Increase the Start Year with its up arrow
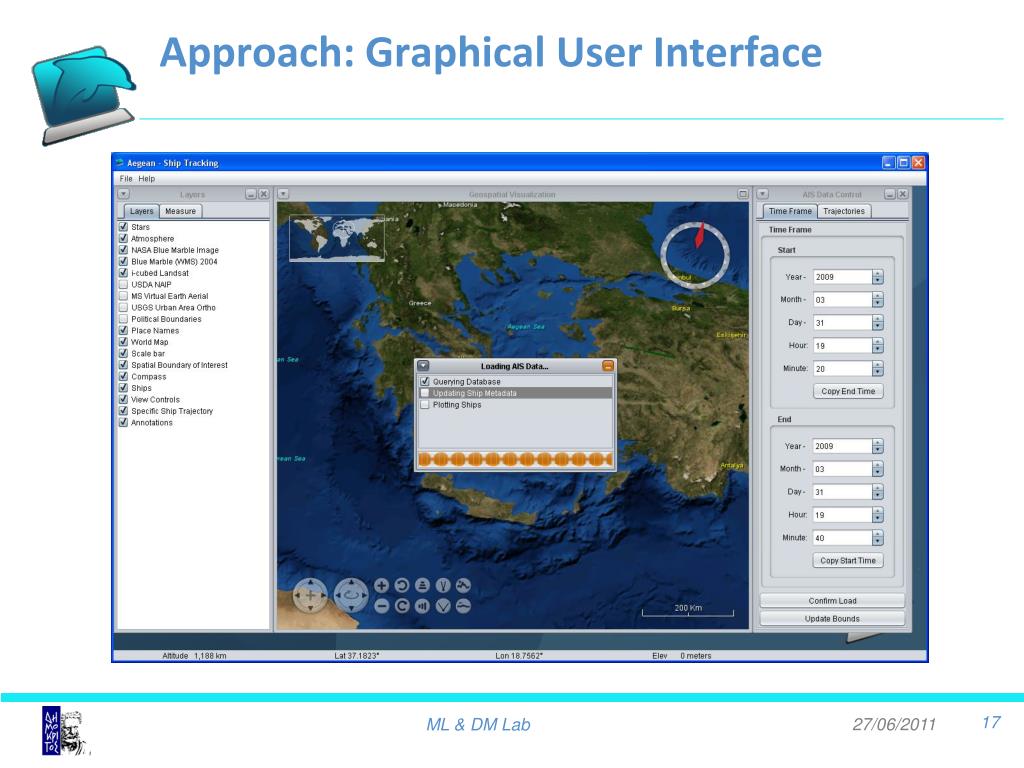1024x768 pixels. click(878, 274)
